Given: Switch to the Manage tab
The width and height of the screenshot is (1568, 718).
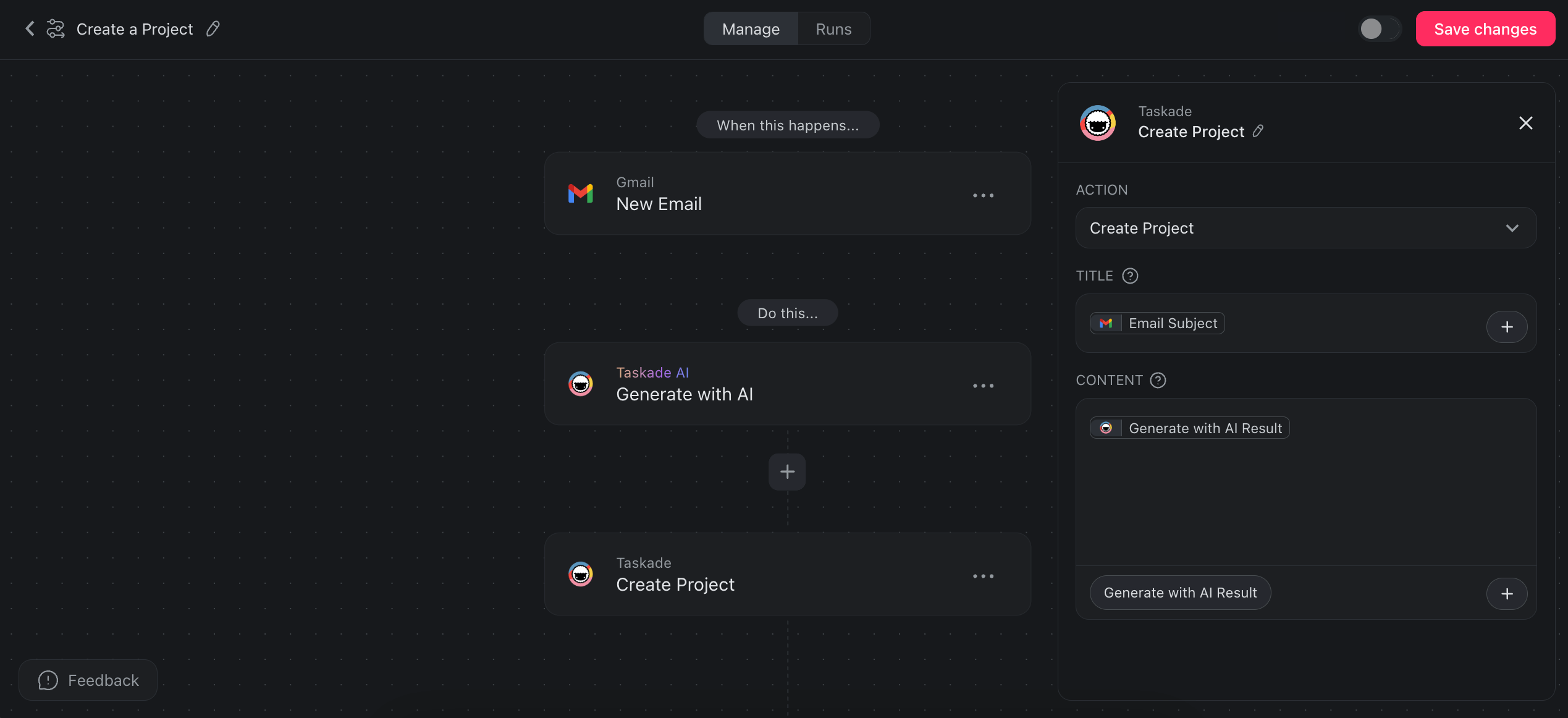Looking at the screenshot, I should pos(751,28).
